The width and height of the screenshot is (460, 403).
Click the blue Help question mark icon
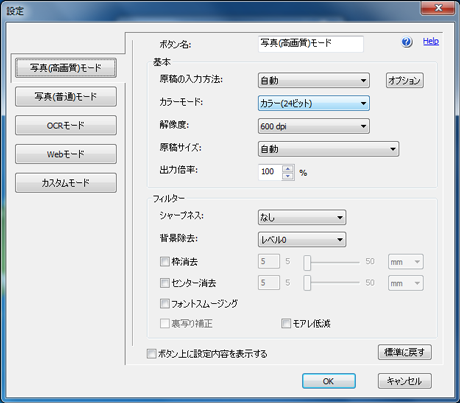407,42
